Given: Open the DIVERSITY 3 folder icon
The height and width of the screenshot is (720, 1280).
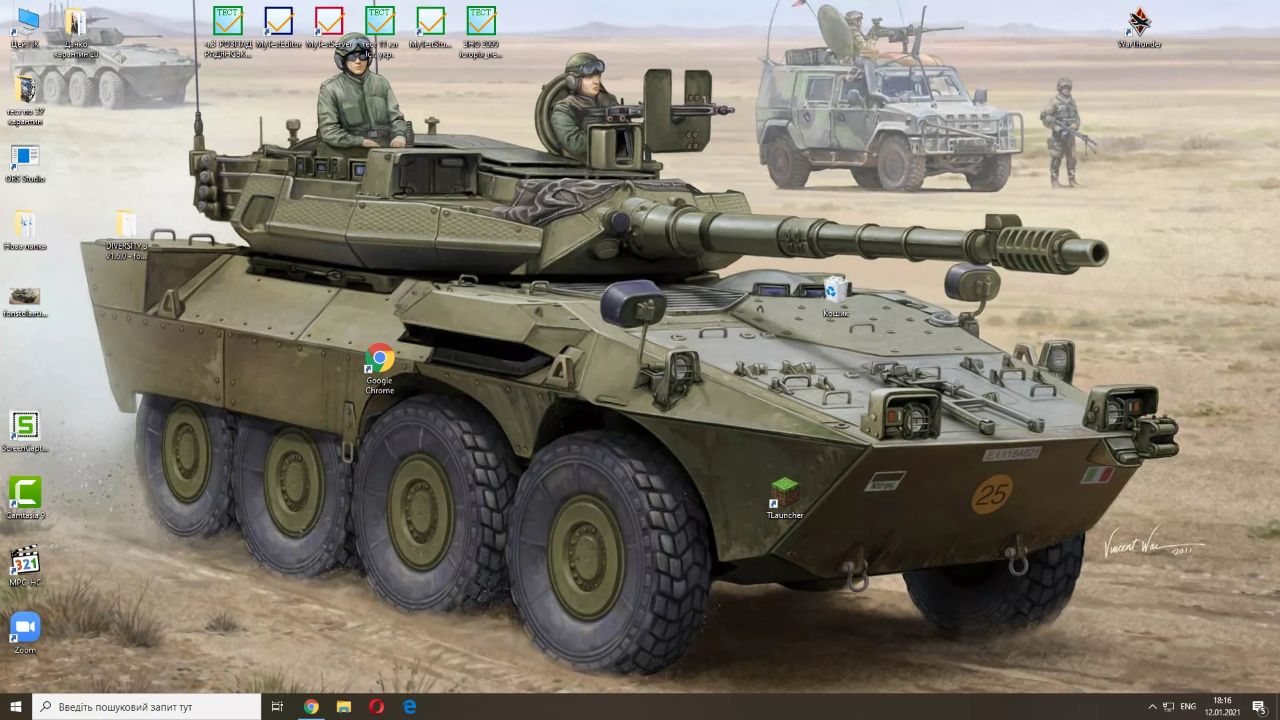Looking at the screenshot, I should coord(126,235).
